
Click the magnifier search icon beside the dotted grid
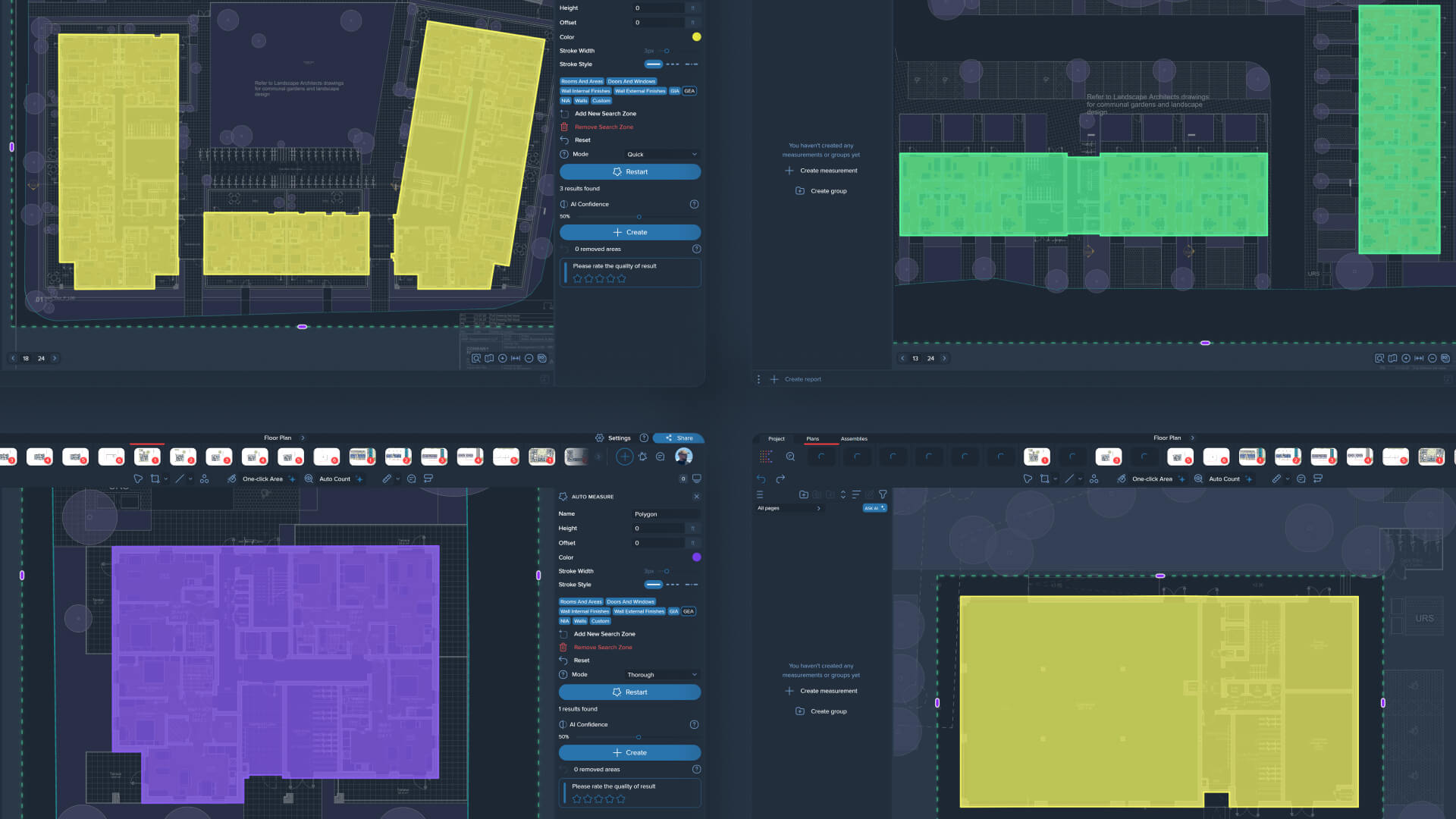coord(790,457)
